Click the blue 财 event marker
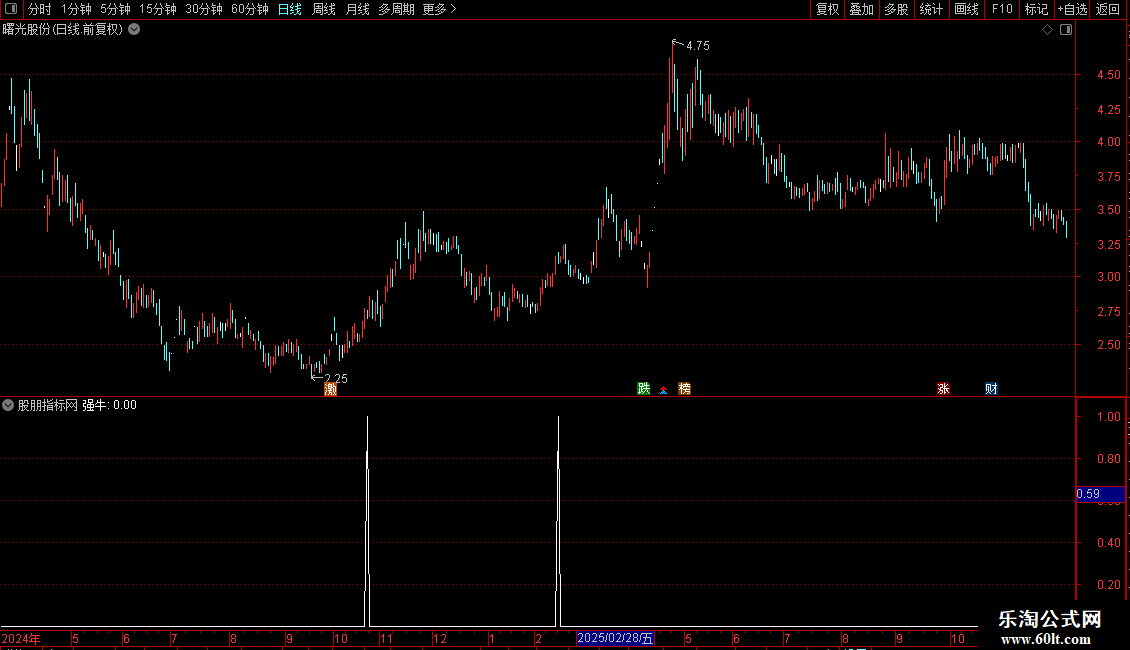This screenshot has width=1130, height=650. click(x=992, y=388)
